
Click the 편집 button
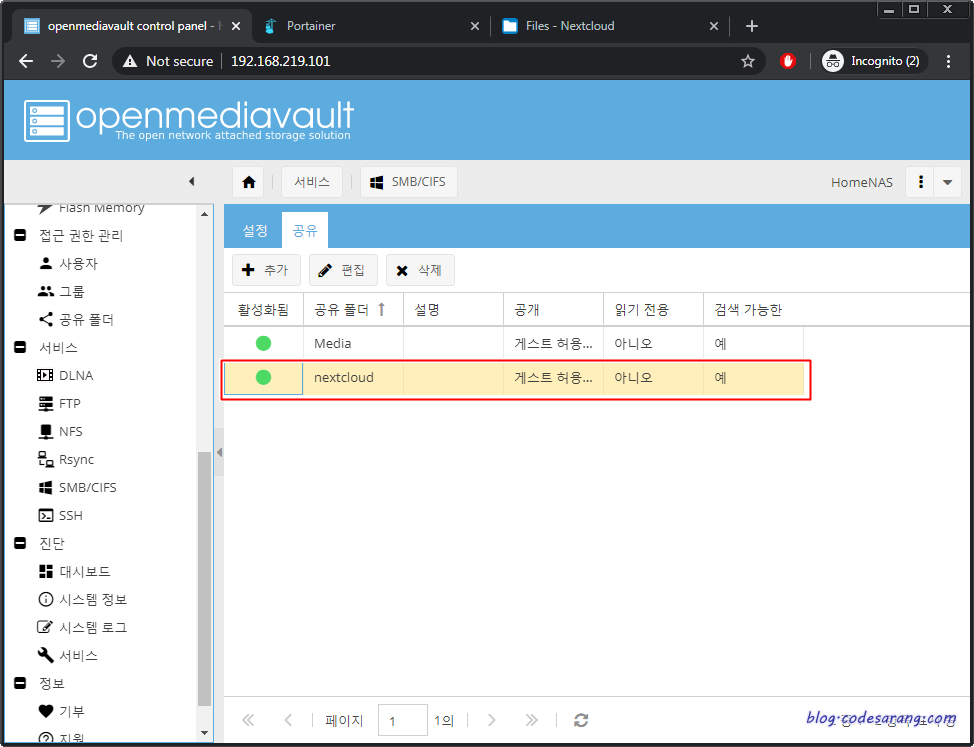pos(343,270)
